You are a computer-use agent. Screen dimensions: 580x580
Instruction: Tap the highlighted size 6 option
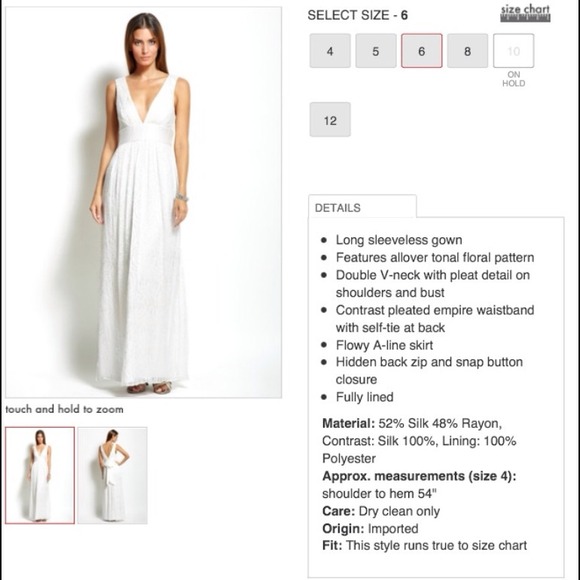(x=422, y=51)
